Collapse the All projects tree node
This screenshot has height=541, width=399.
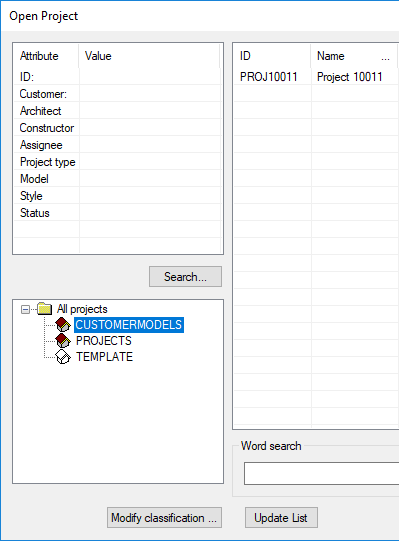(25, 309)
